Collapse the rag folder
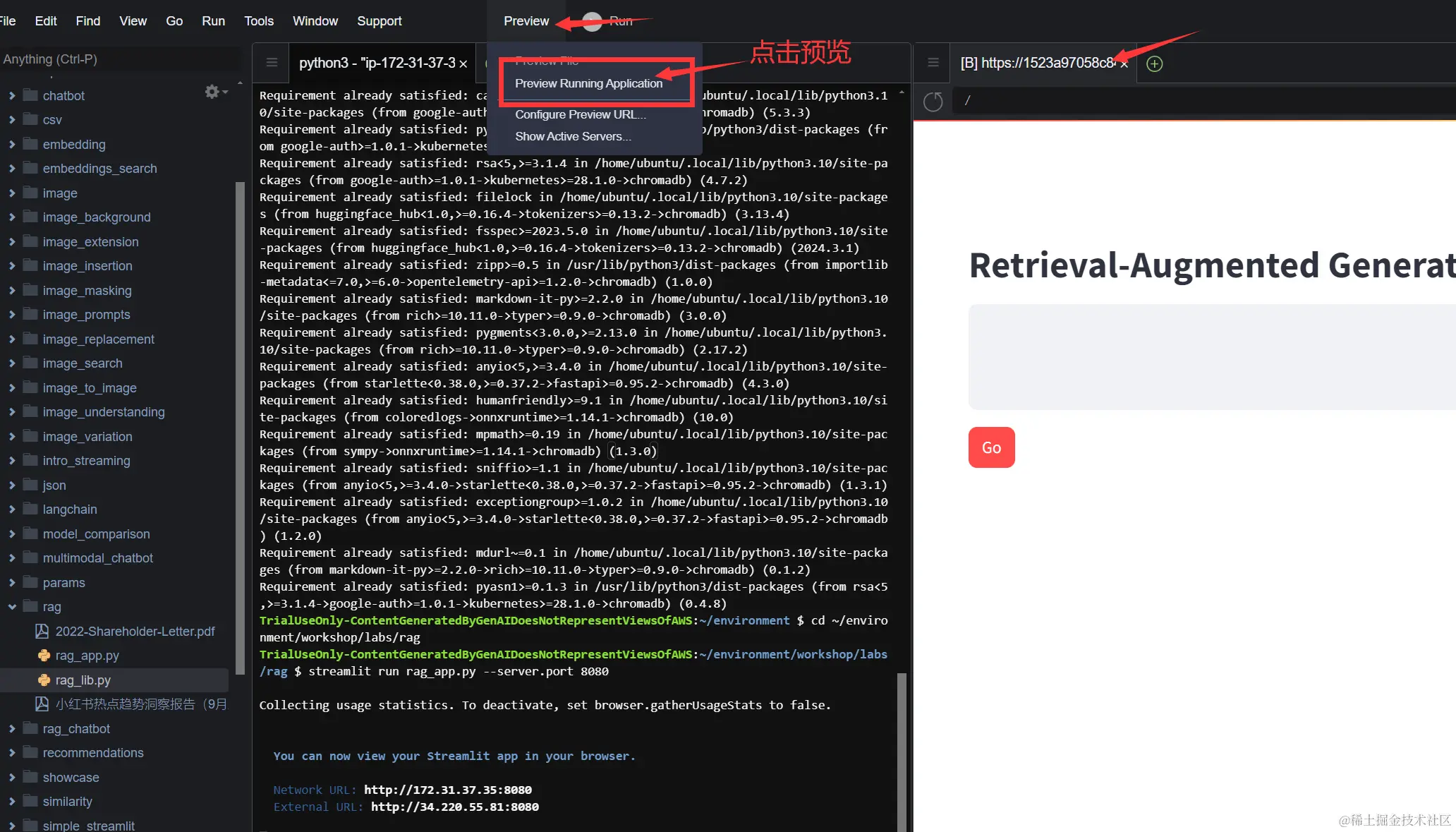Screen dimensions: 1456x832 [x=12, y=607]
